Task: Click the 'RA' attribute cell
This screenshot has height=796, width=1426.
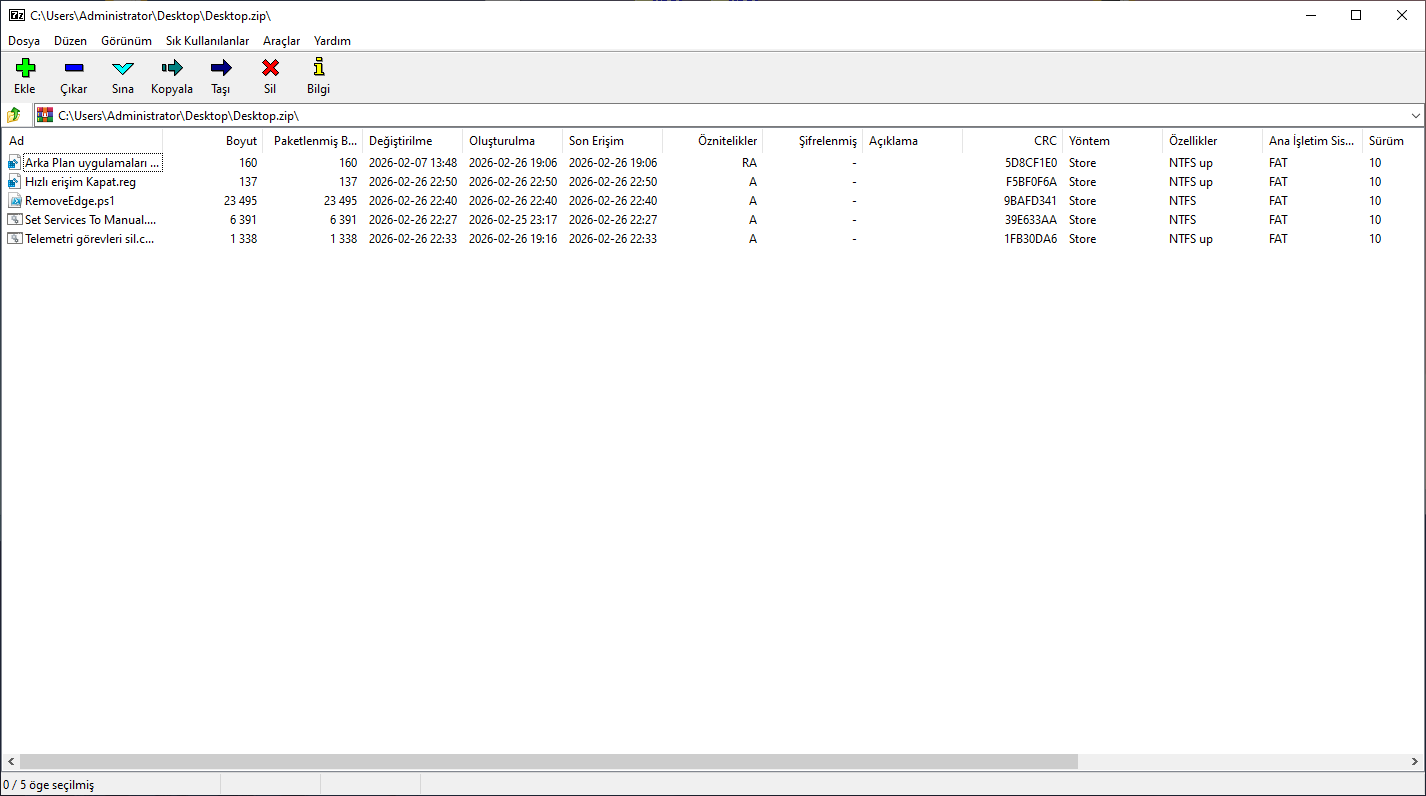Action: coord(749,163)
